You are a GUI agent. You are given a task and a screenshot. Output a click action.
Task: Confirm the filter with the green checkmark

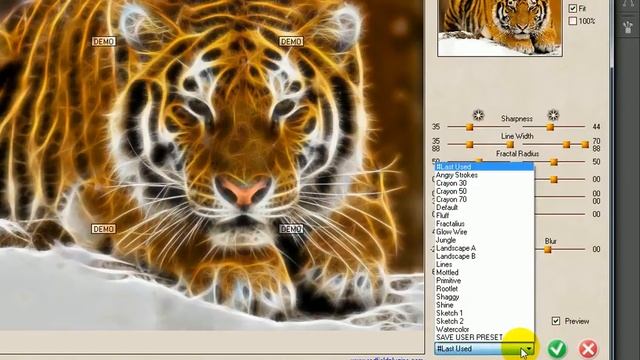coord(557,348)
